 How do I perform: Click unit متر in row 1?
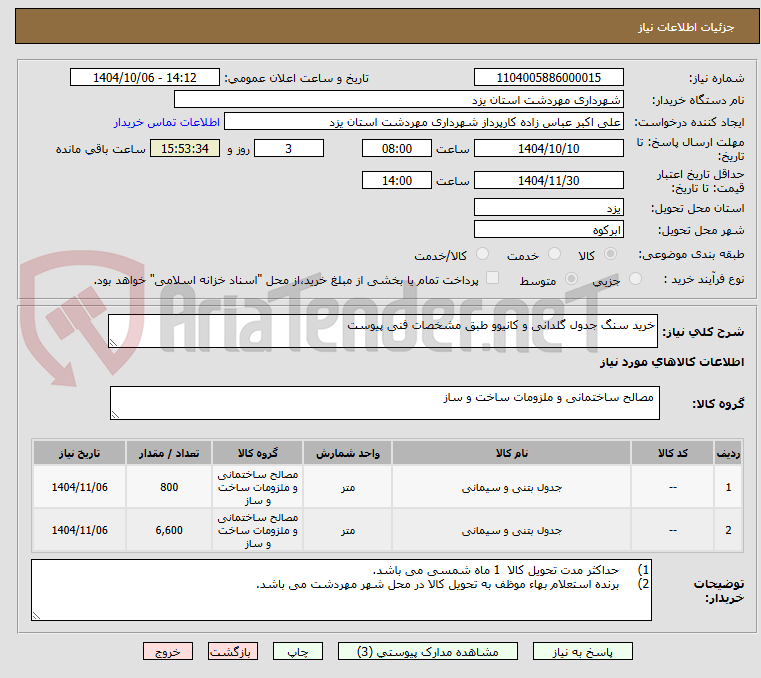pos(347,488)
